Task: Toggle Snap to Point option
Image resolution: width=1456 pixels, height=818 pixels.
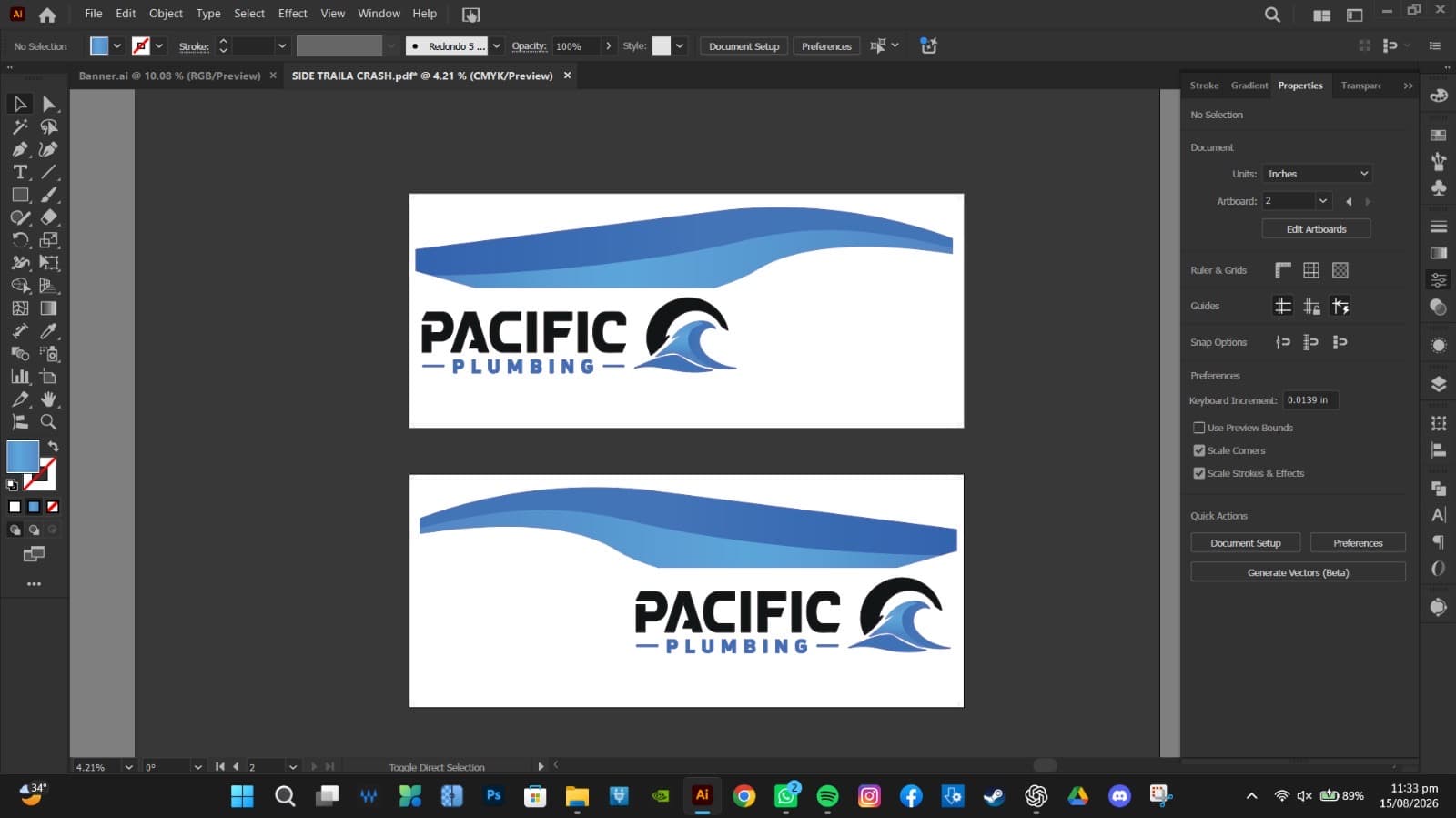Action: tap(1283, 342)
